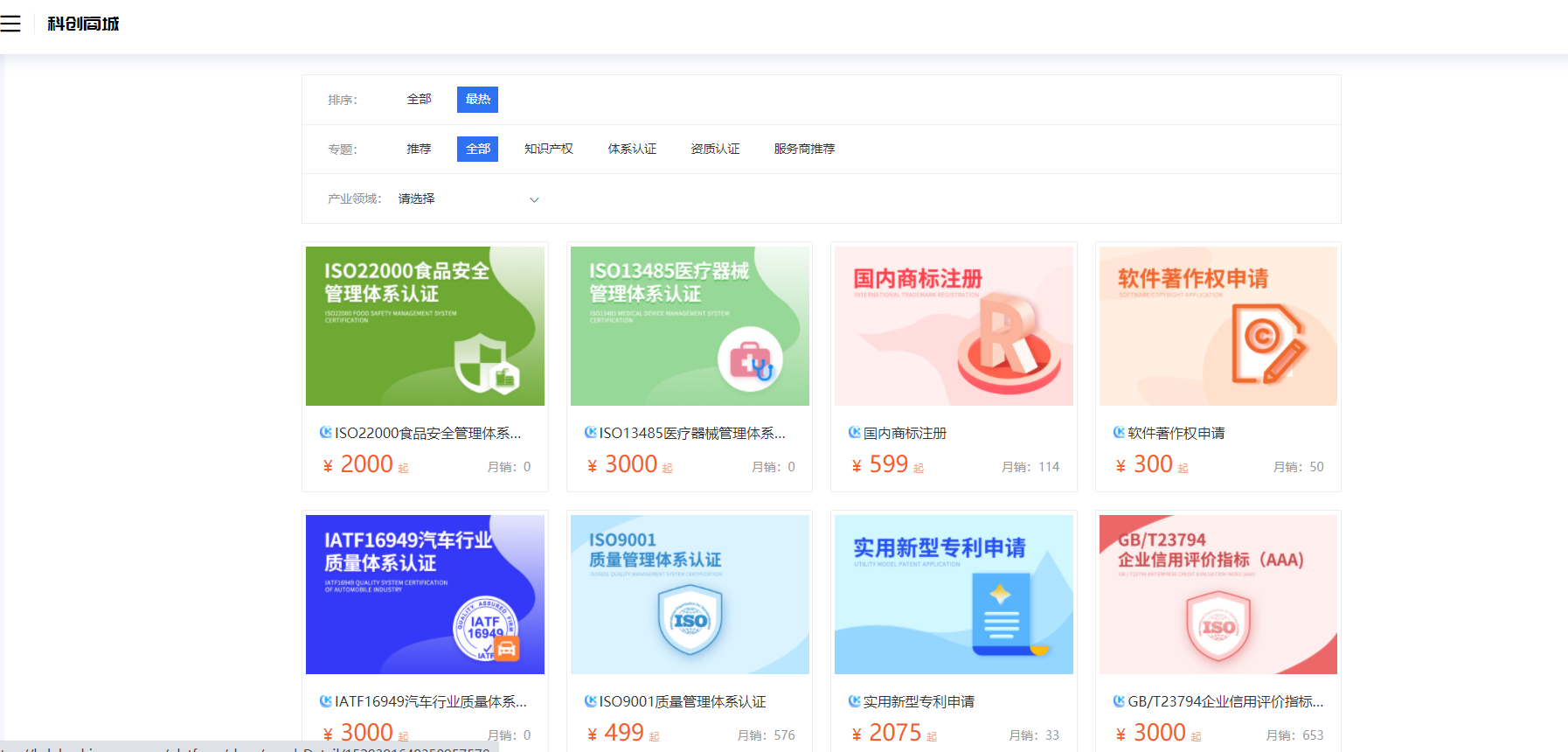Filter by 服务商推荐 topic
Viewport: 1568px width, 752px height.
click(804, 149)
